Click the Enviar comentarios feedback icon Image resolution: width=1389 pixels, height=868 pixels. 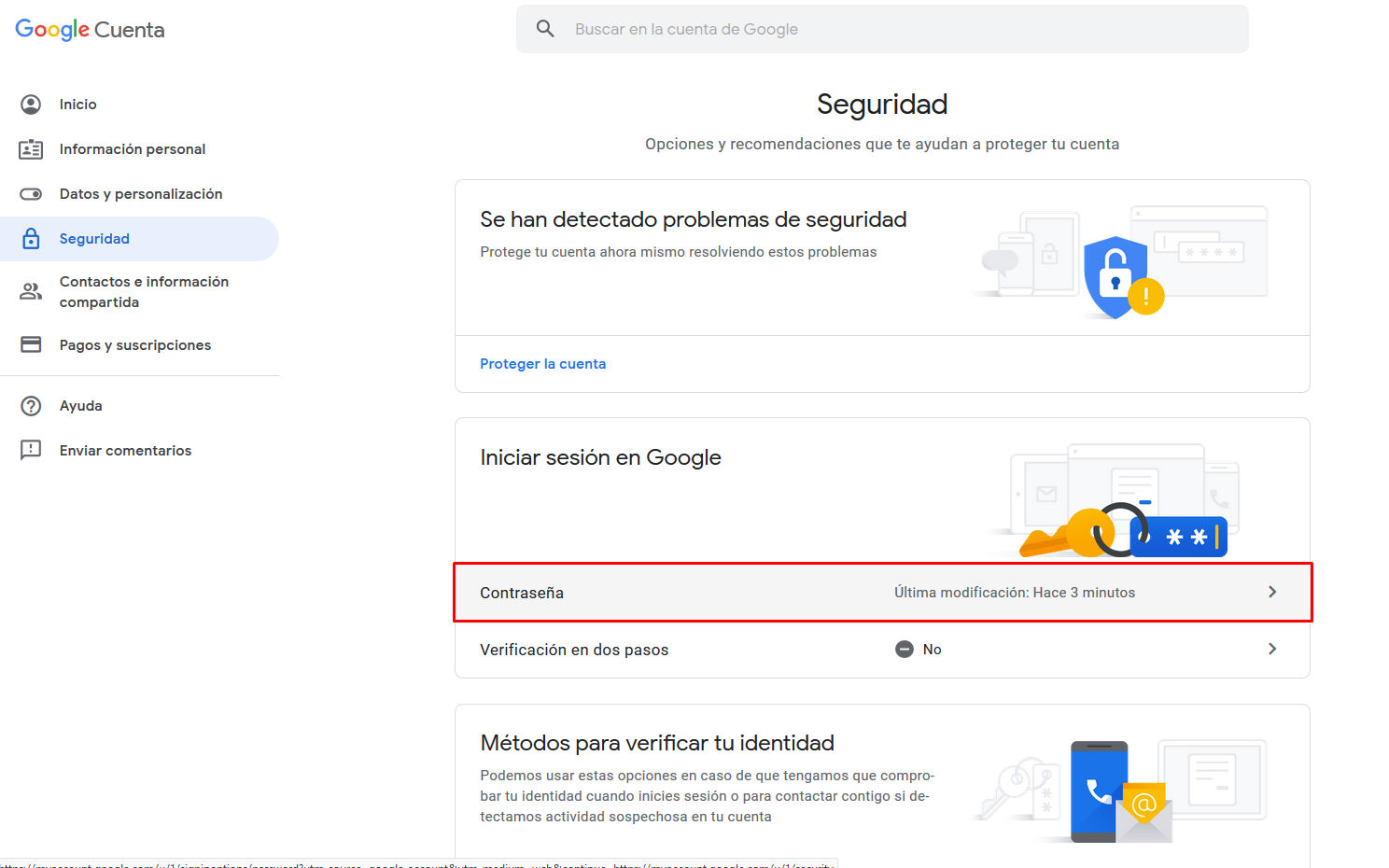(31, 450)
